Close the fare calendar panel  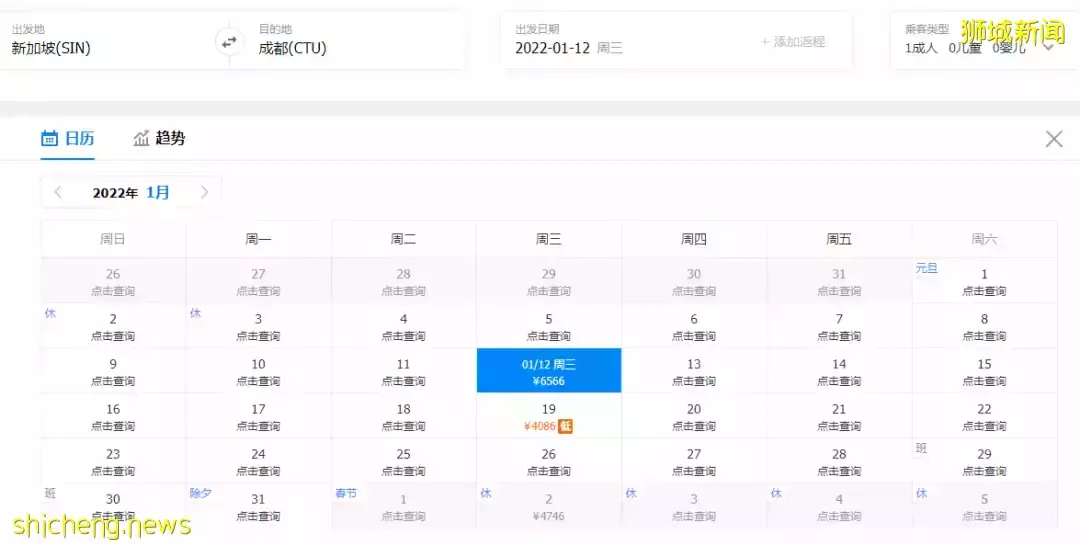tap(1054, 138)
